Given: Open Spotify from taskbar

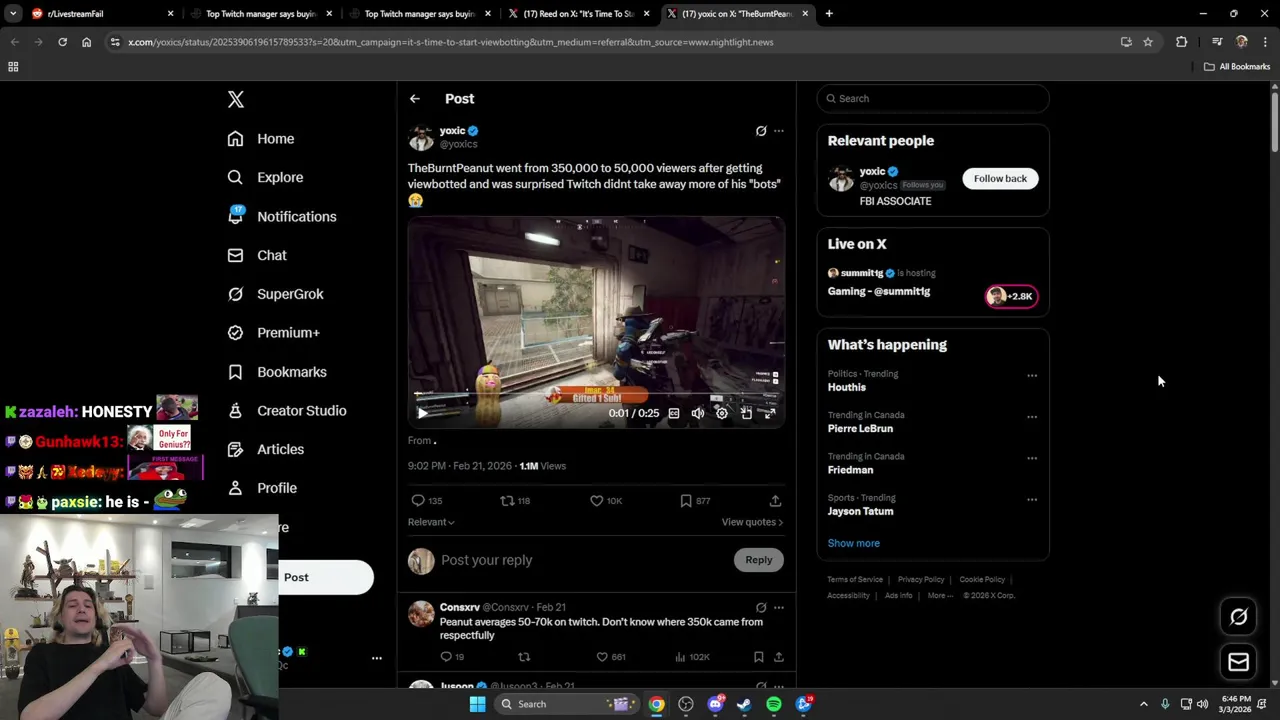Looking at the screenshot, I should [774, 704].
